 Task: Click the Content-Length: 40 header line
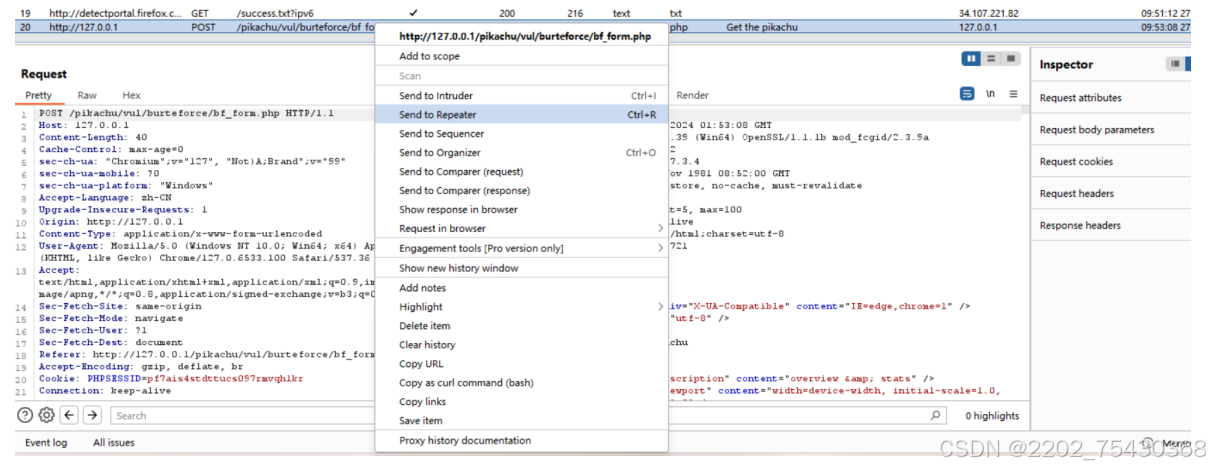(x=93, y=137)
